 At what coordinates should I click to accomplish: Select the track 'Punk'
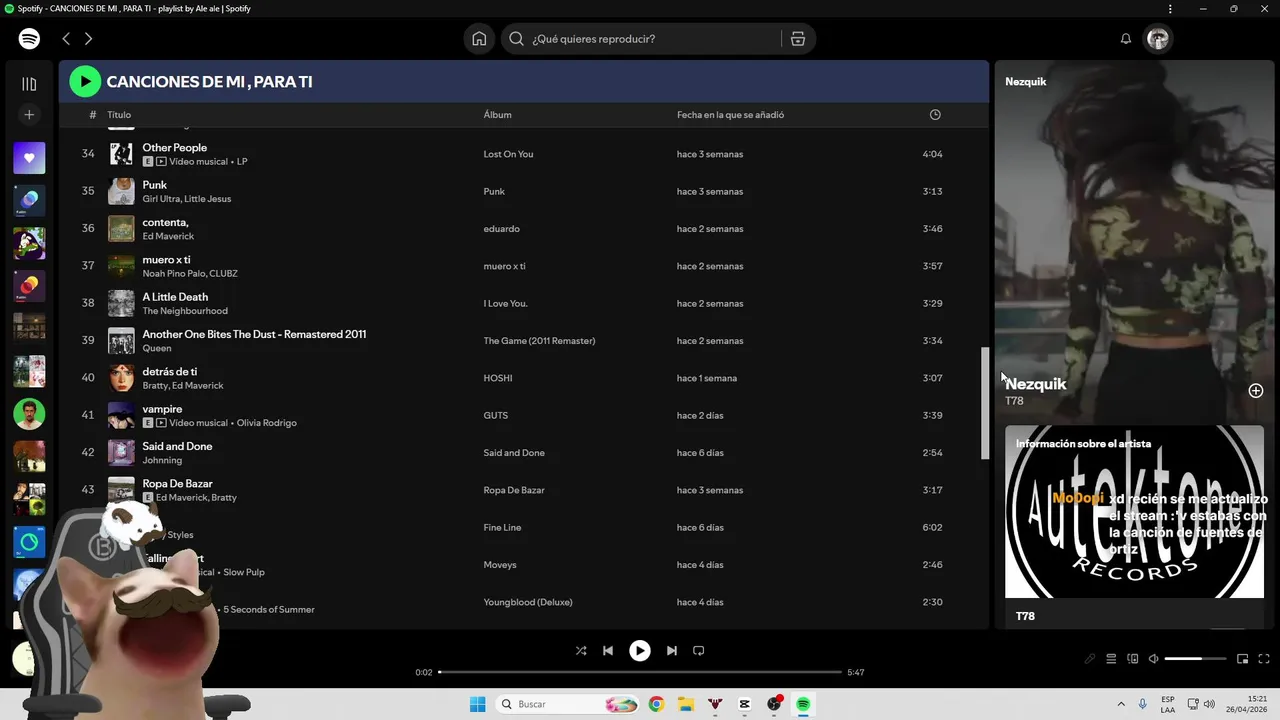point(155,185)
